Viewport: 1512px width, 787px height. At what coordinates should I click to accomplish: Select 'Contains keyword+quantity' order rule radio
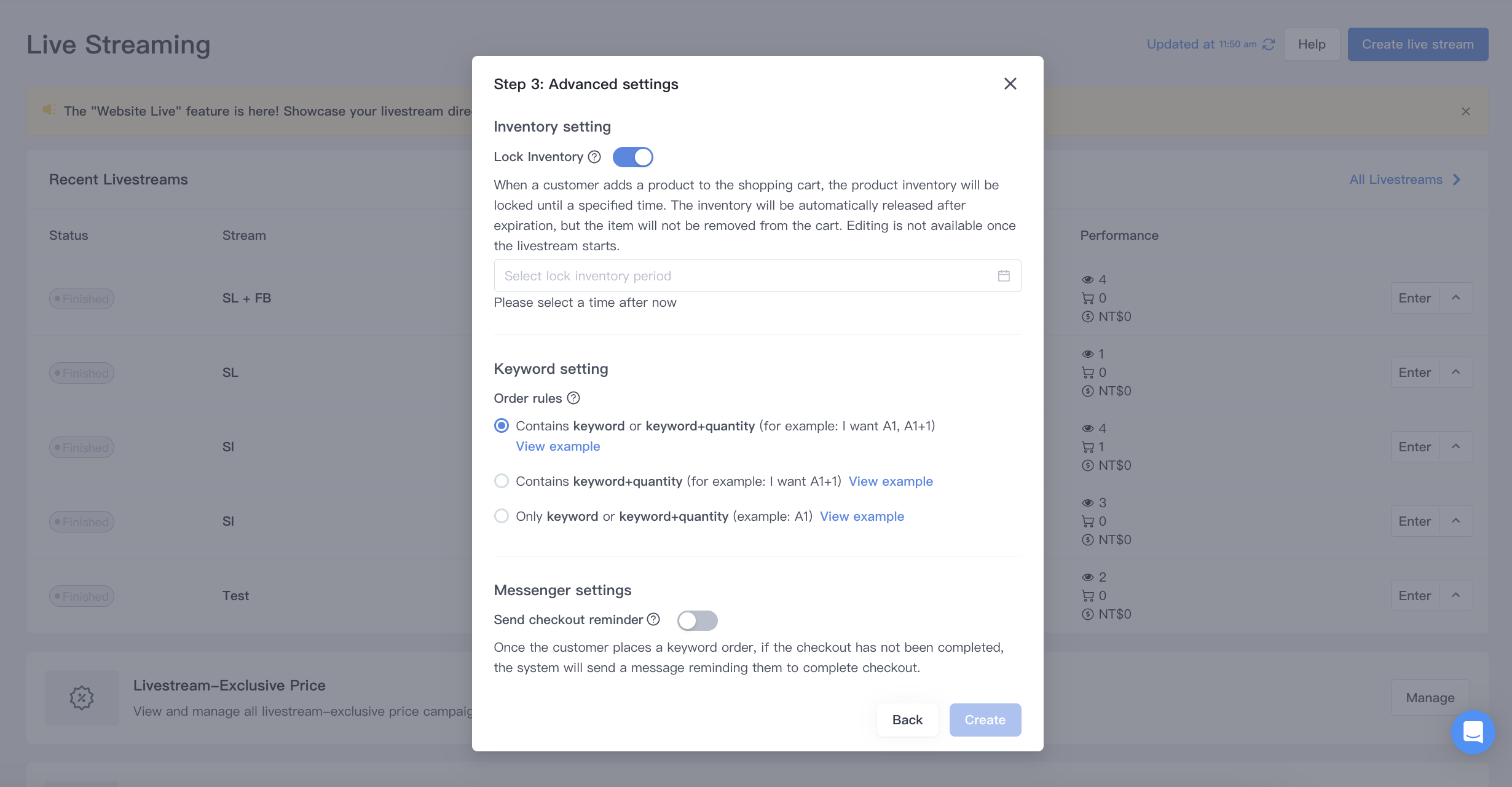click(x=502, y=481)
